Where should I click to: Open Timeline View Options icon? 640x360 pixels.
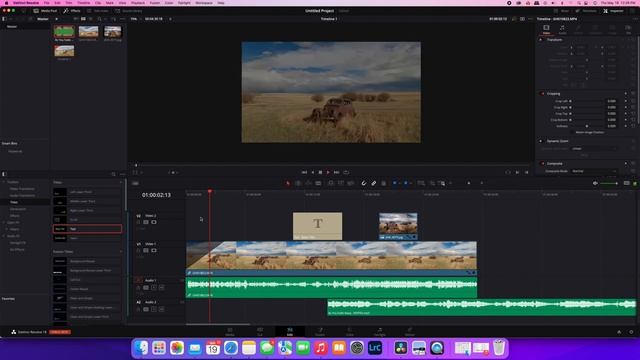pos(136,183)
